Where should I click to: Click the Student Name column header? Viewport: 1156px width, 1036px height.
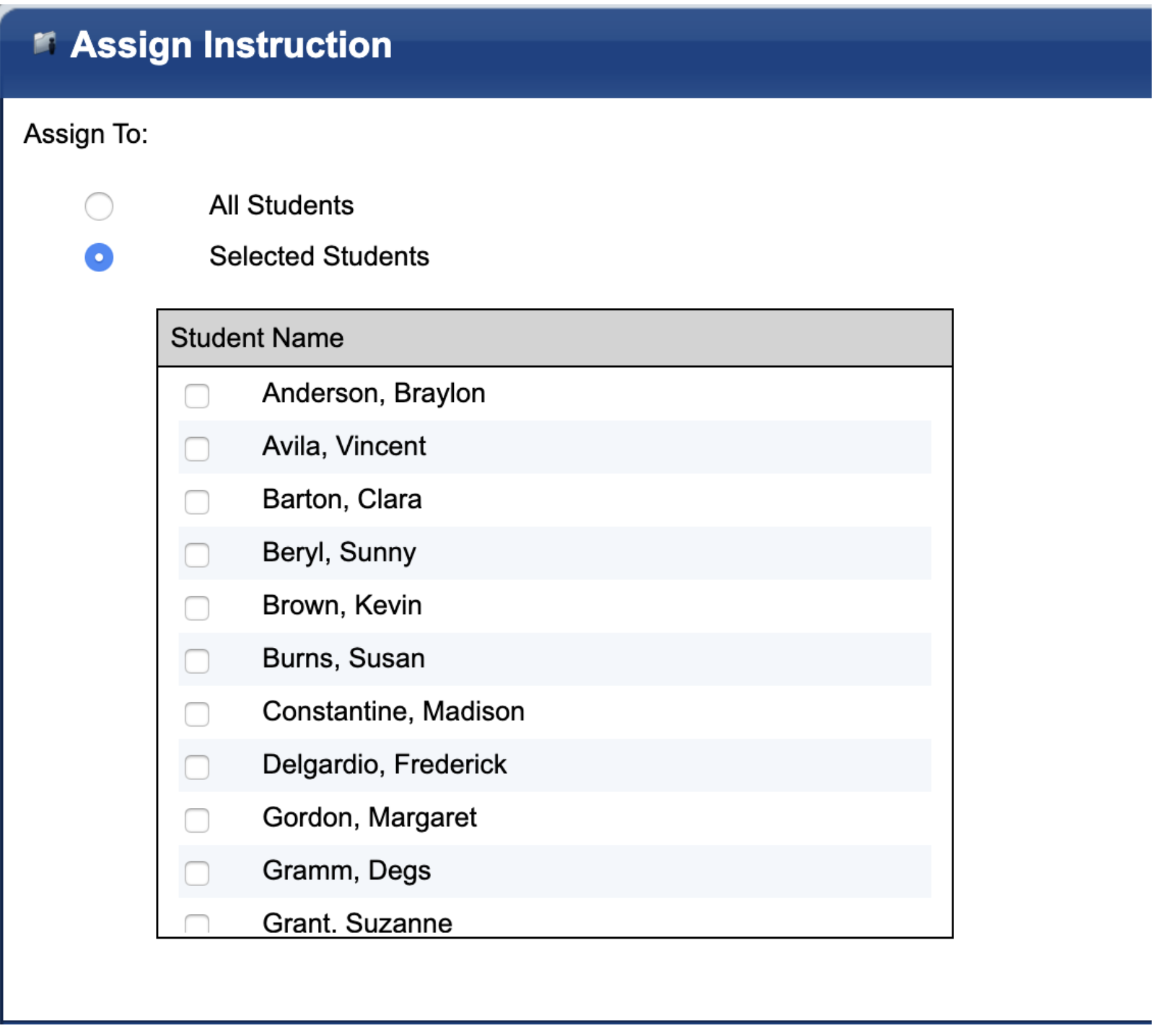pos(258,337)
